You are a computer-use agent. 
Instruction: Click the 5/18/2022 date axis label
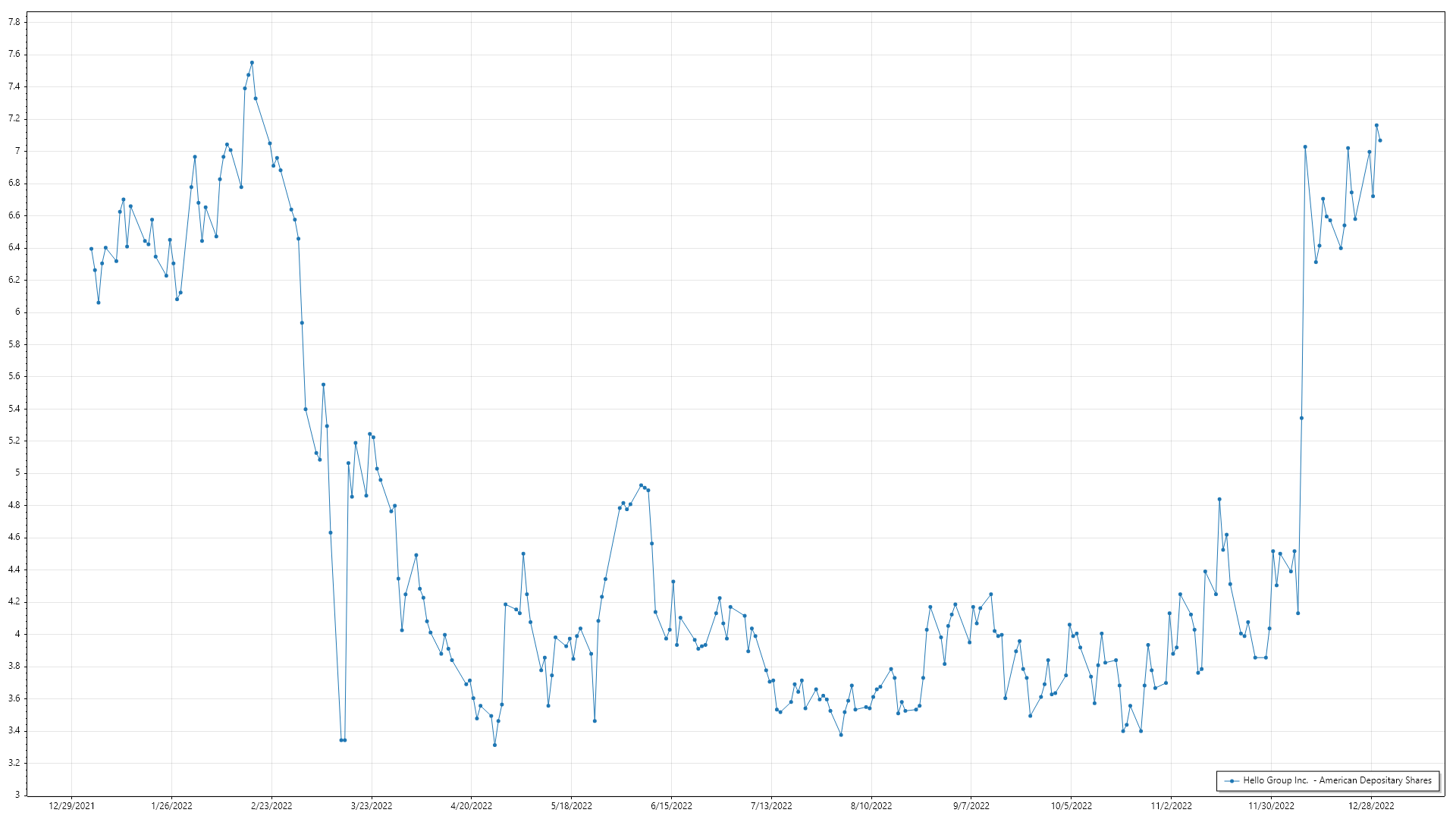[572, 806]
